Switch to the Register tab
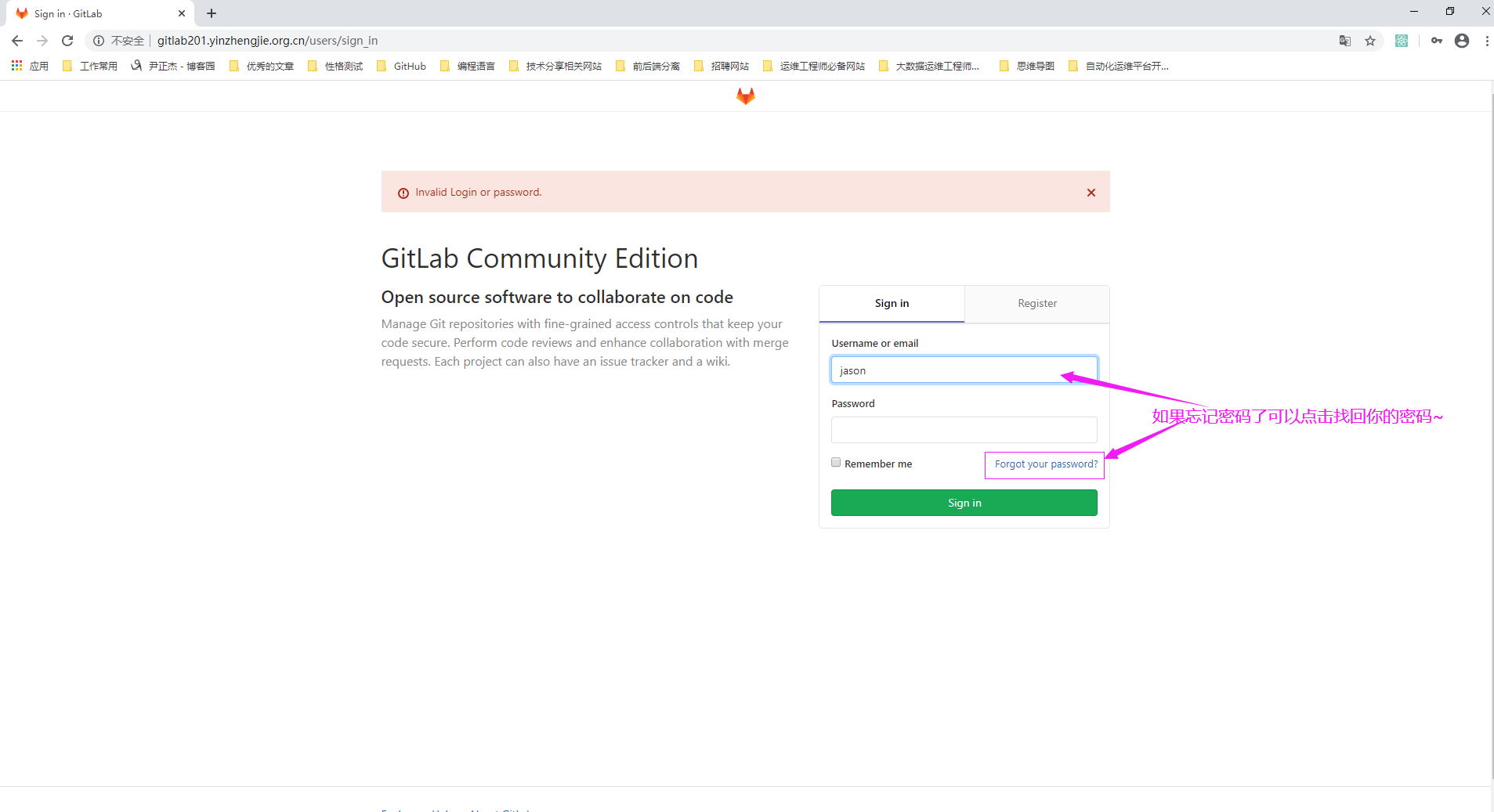The height and width of the screenshot is (812, 1494). click(x=1037, y=304)
